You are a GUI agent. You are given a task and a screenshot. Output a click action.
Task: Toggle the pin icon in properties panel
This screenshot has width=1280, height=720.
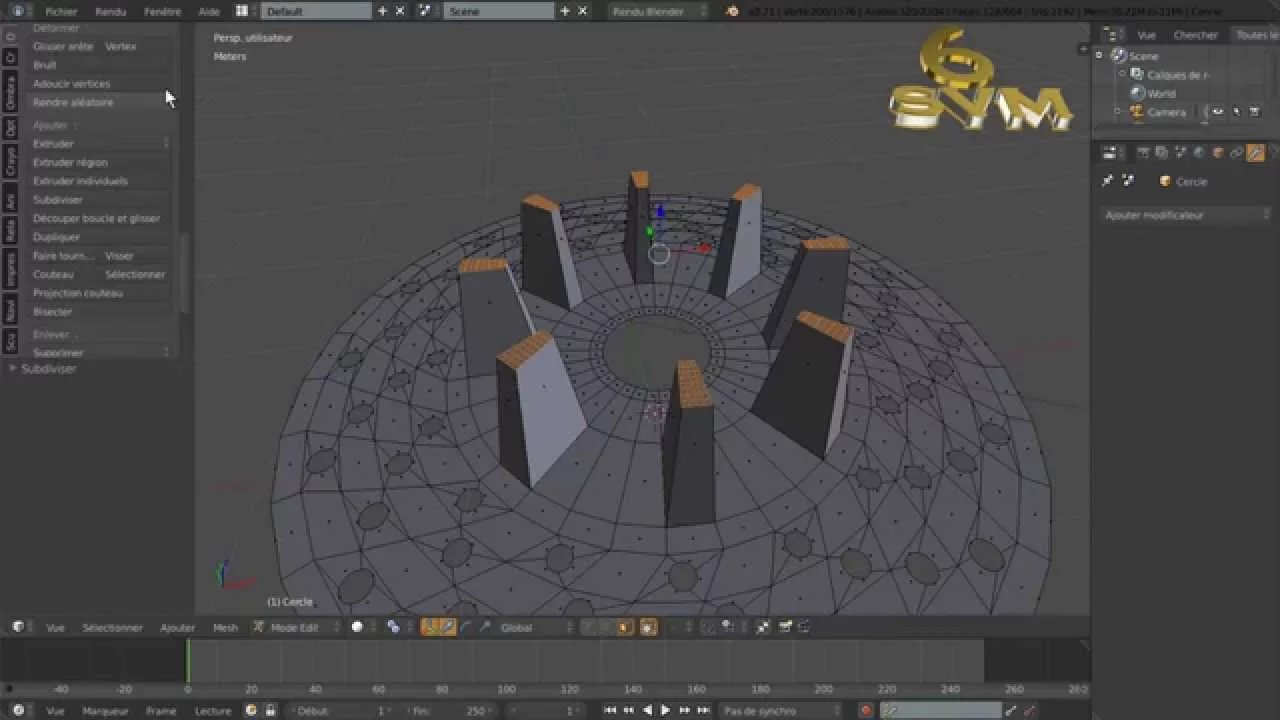(1108, 181)
